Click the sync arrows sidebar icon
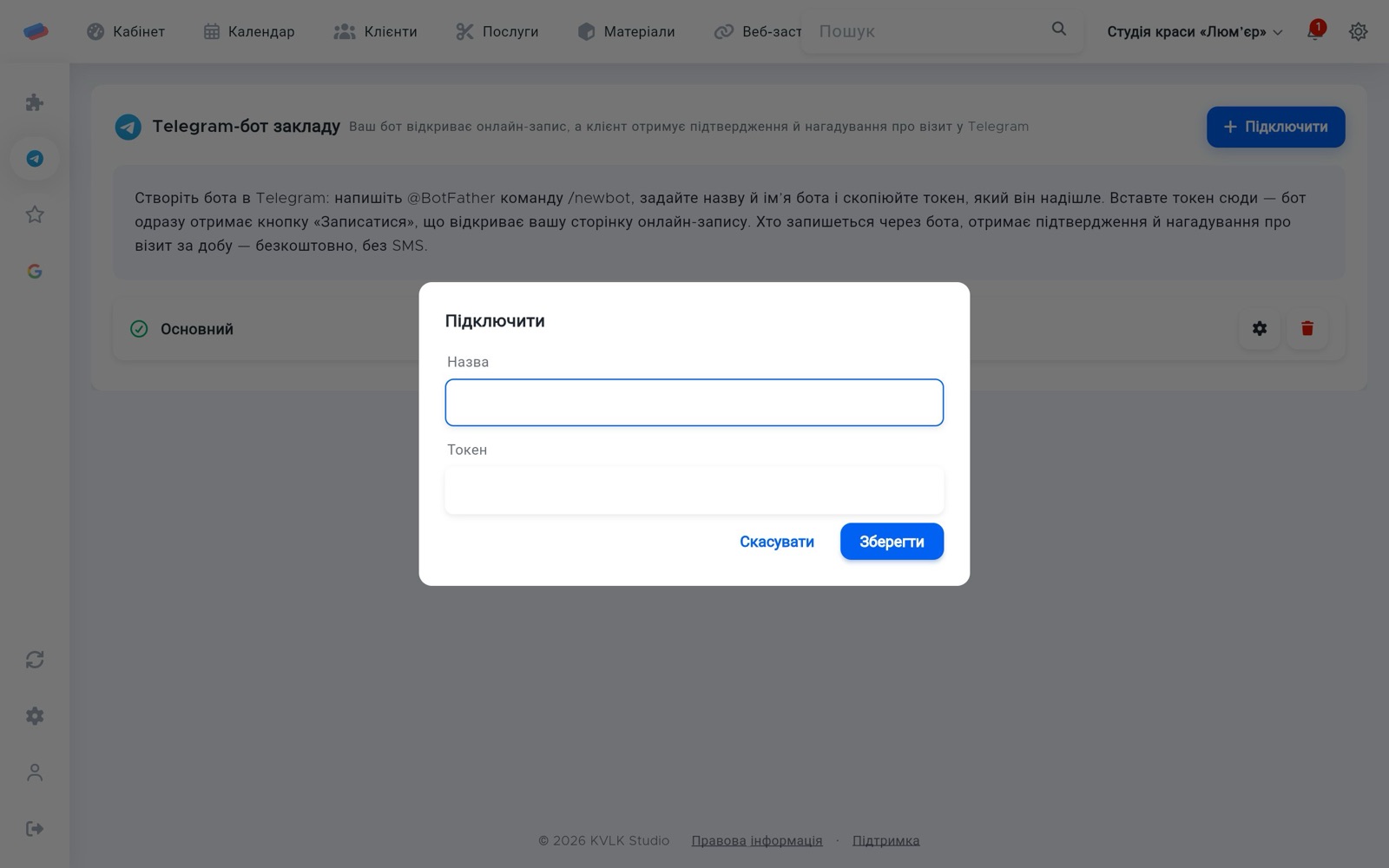This screenshot has width=1389, height=868. click(x=35, y=660)
